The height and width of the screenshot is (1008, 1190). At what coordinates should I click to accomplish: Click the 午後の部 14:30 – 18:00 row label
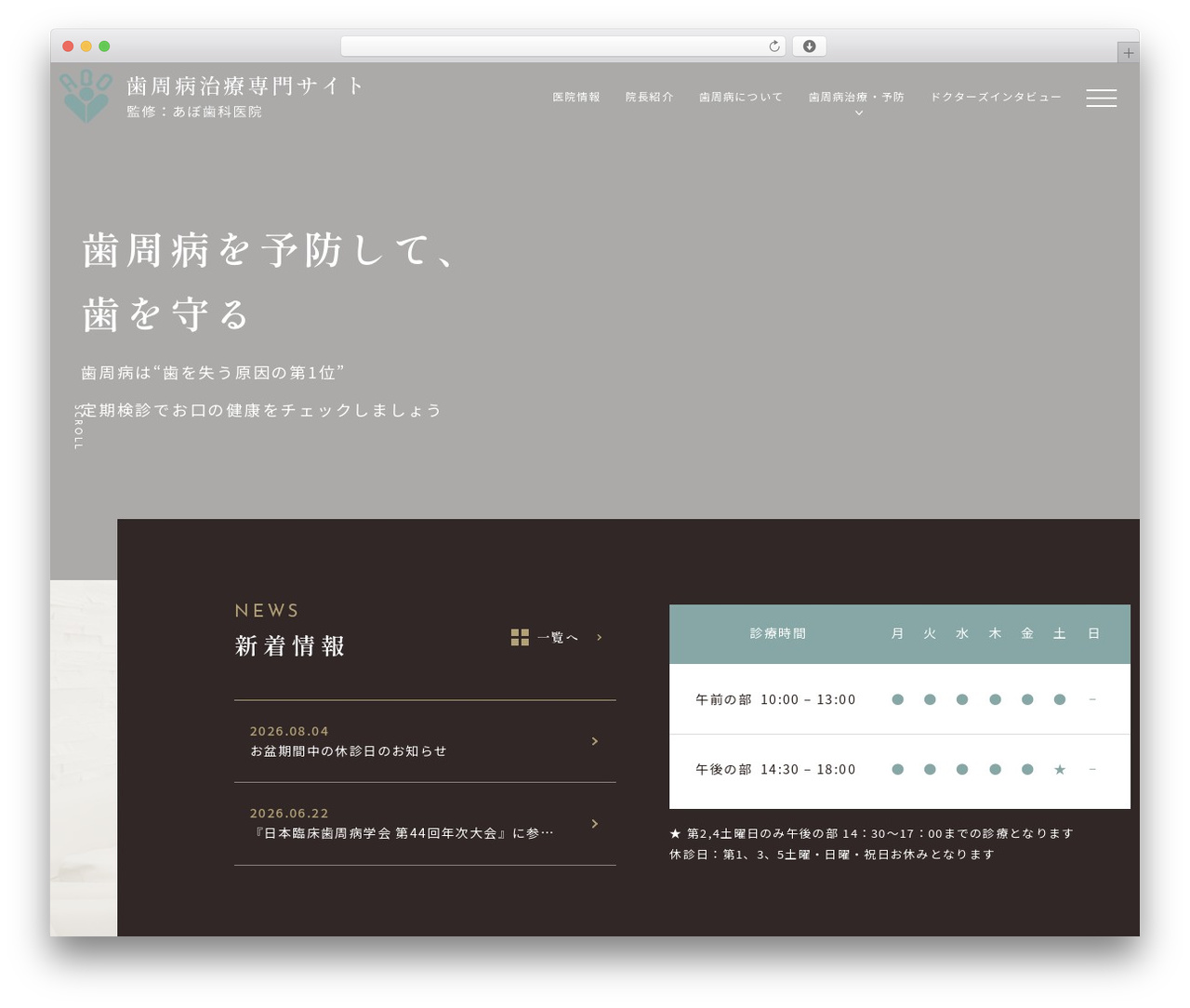(775, 769)
